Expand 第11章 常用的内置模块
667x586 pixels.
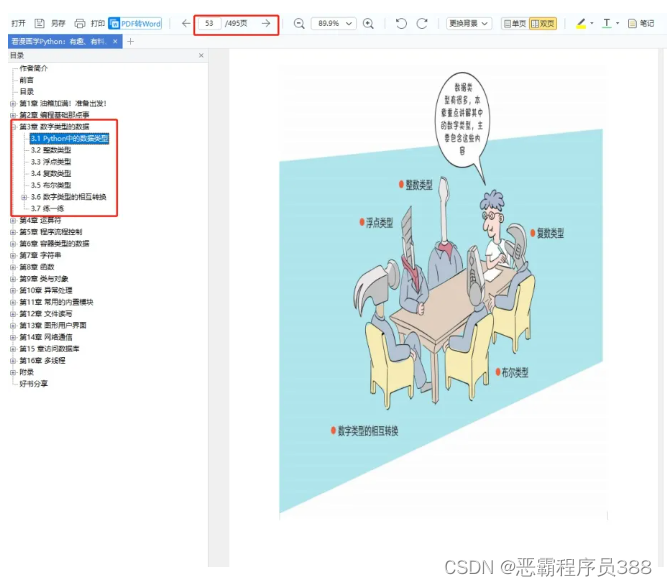(13, 302)
